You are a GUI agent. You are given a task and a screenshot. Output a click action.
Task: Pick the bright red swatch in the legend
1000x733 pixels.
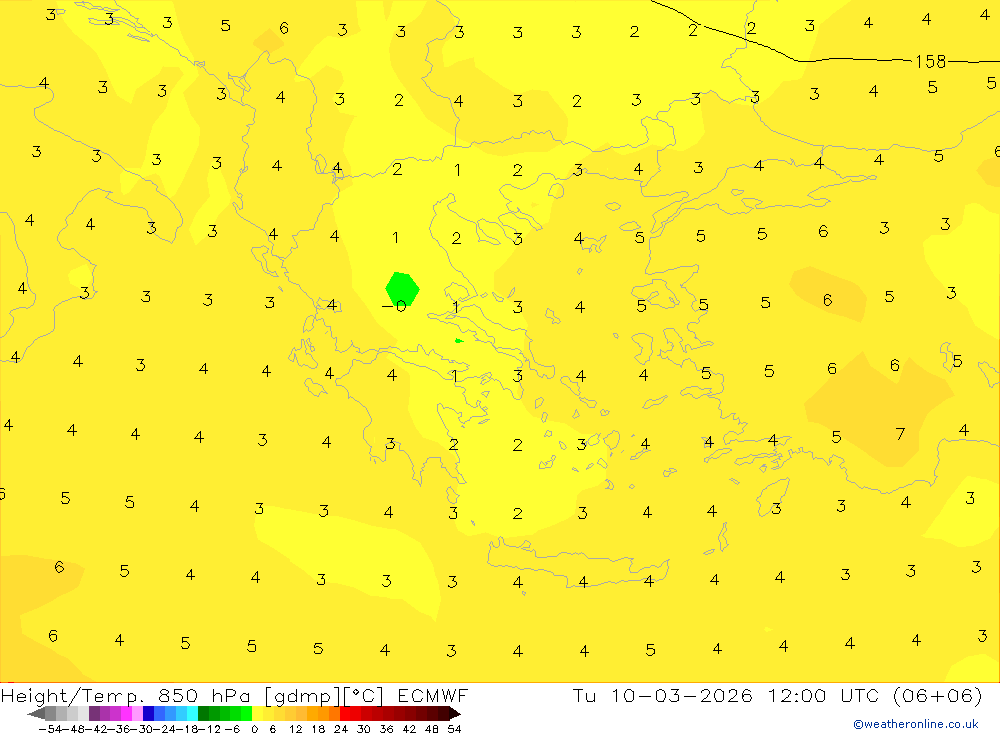[x=345, y=713]
